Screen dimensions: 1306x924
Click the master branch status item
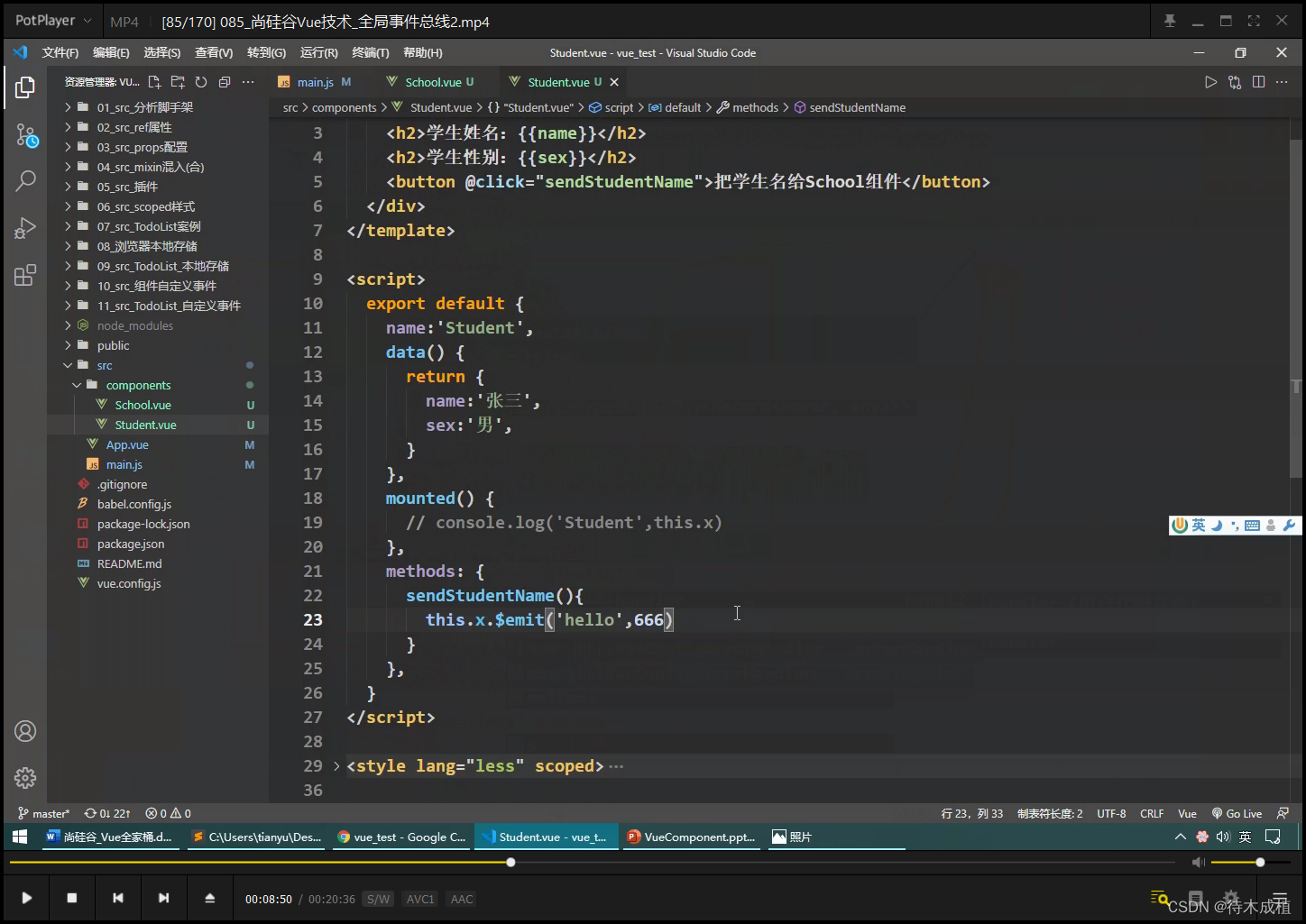[43, 813]
